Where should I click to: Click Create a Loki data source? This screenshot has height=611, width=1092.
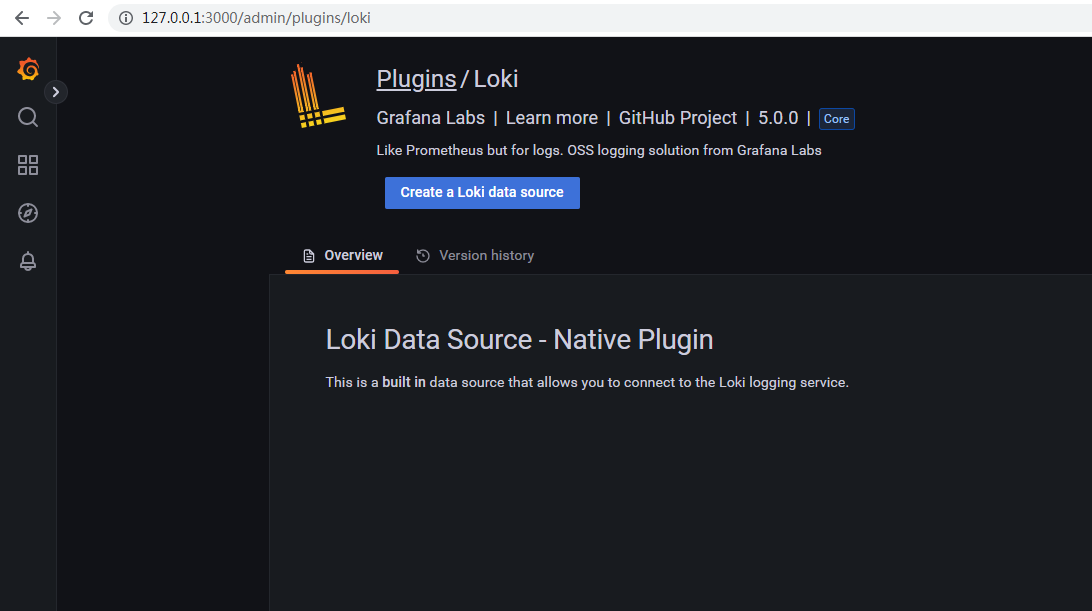482,192
